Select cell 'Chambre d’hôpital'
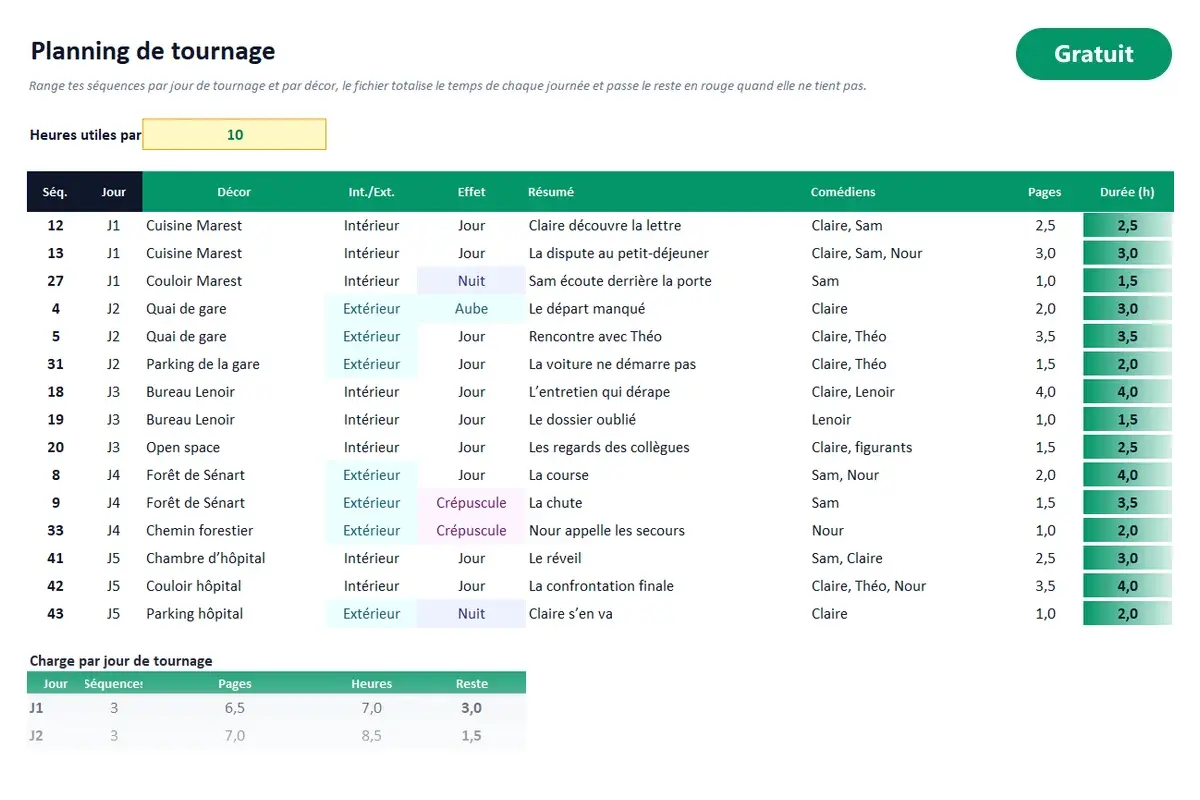 coord(206,559)
